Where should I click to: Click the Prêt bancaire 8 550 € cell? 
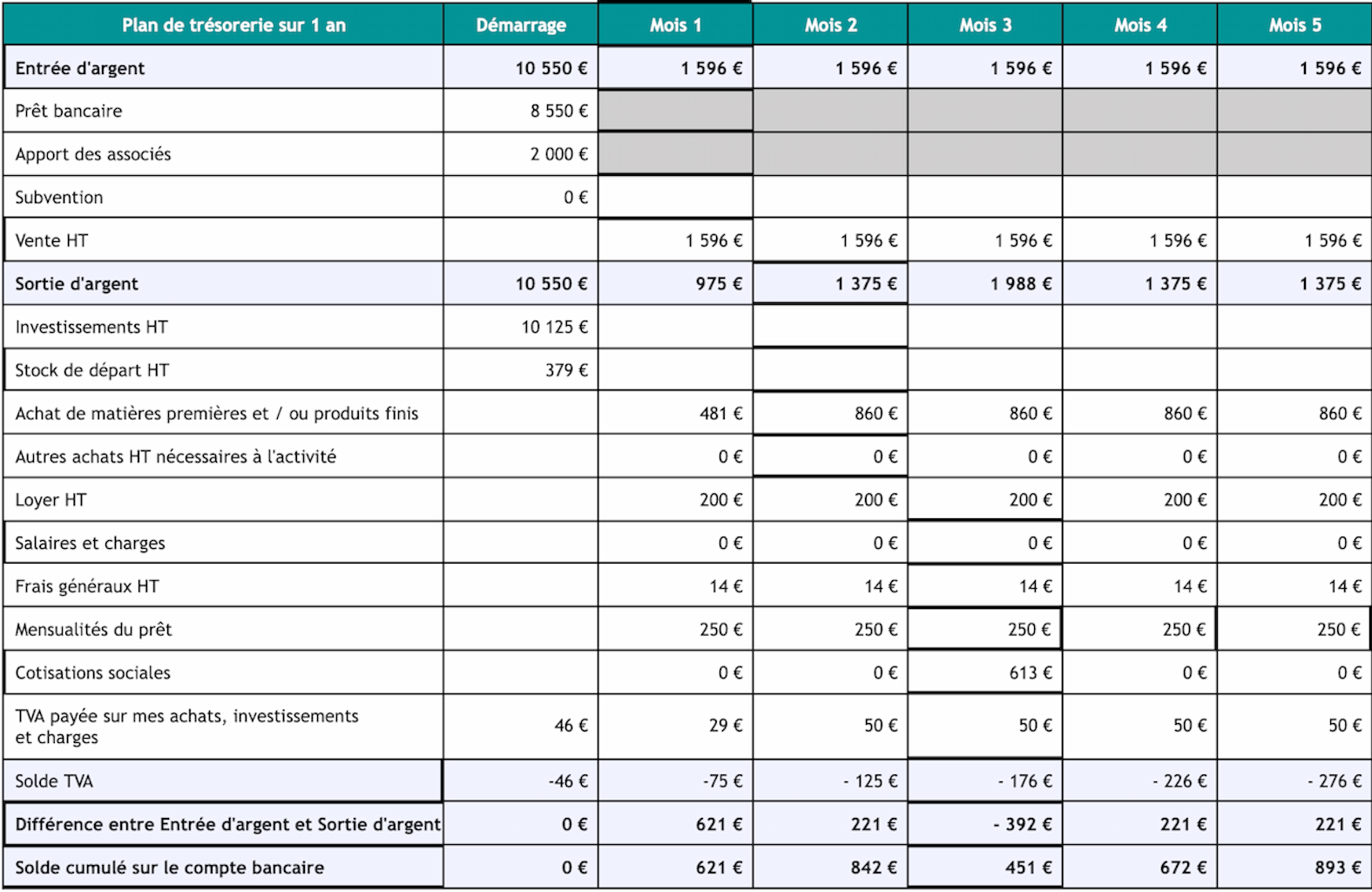click(x=521, y=111)
